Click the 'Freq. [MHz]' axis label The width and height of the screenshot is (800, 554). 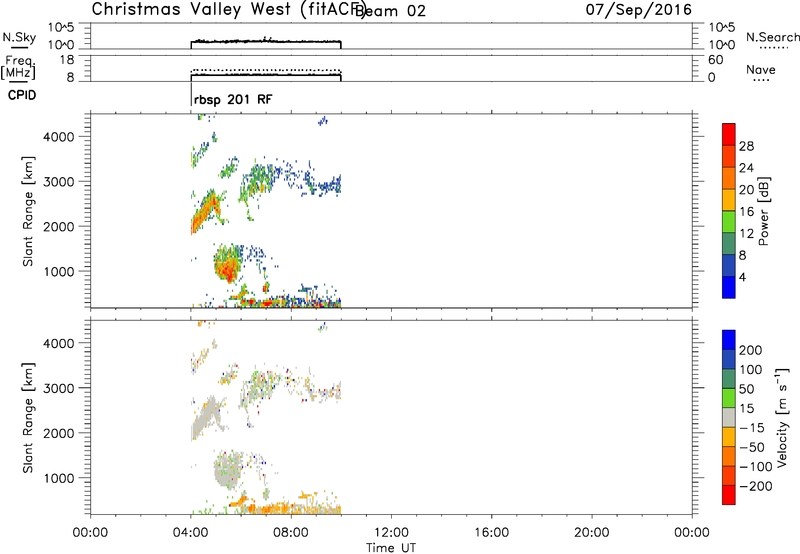pyautogui.click(x=18, y=67)
